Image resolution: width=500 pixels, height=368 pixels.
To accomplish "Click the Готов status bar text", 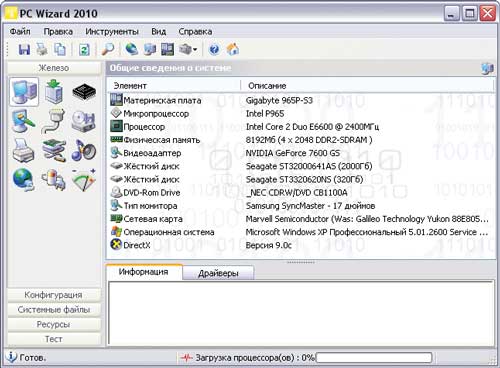I will [32, 358].
